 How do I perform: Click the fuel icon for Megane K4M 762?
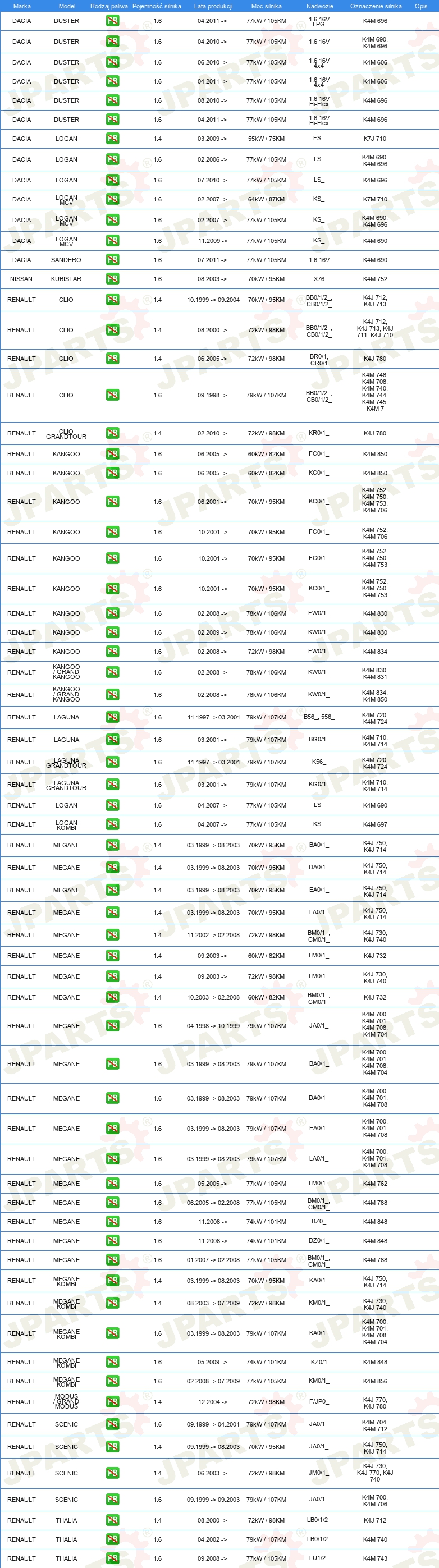coord(113,1184)
